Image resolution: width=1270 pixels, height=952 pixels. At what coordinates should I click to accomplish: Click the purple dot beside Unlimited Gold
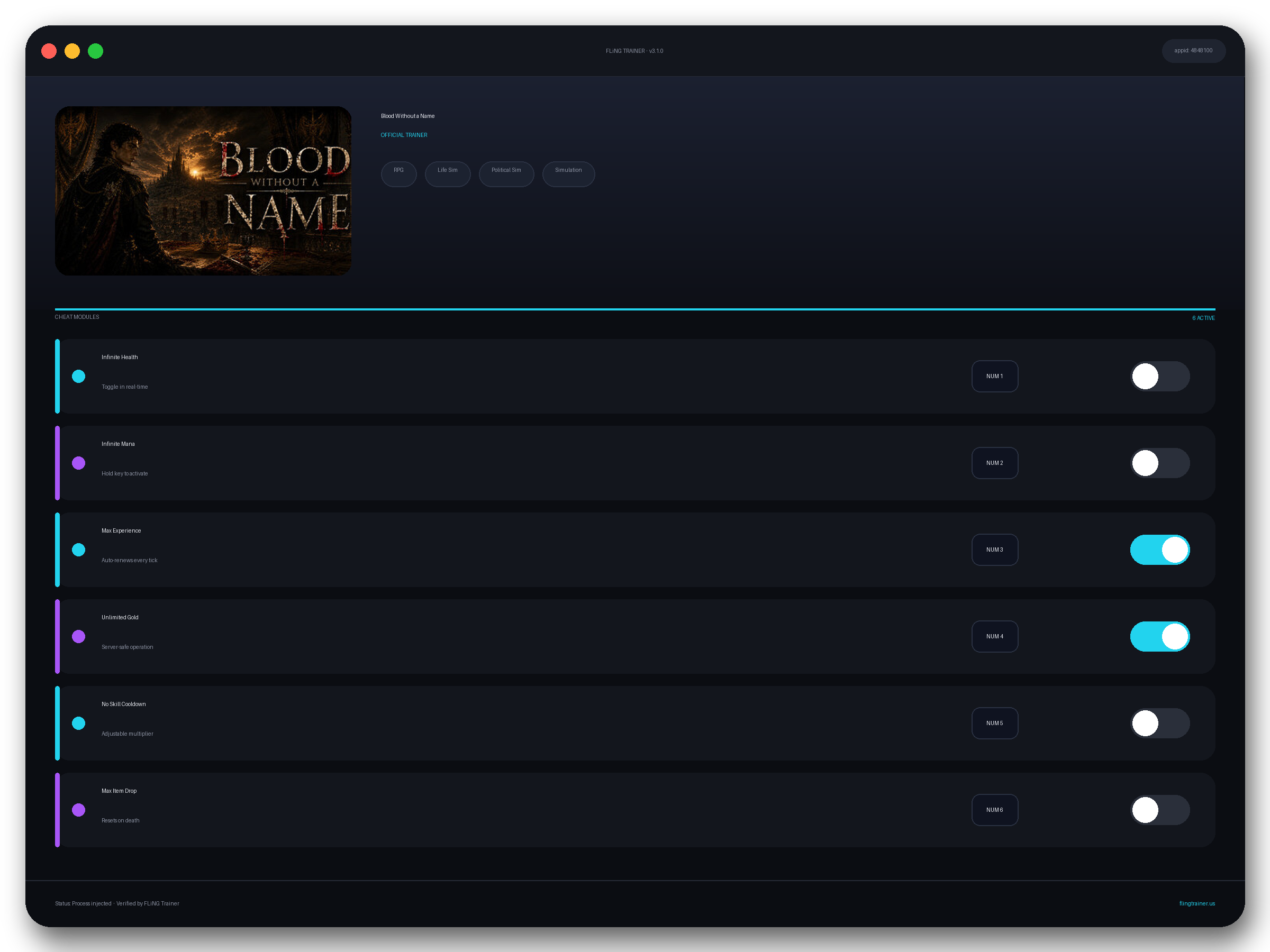click(x=79, y=636)
